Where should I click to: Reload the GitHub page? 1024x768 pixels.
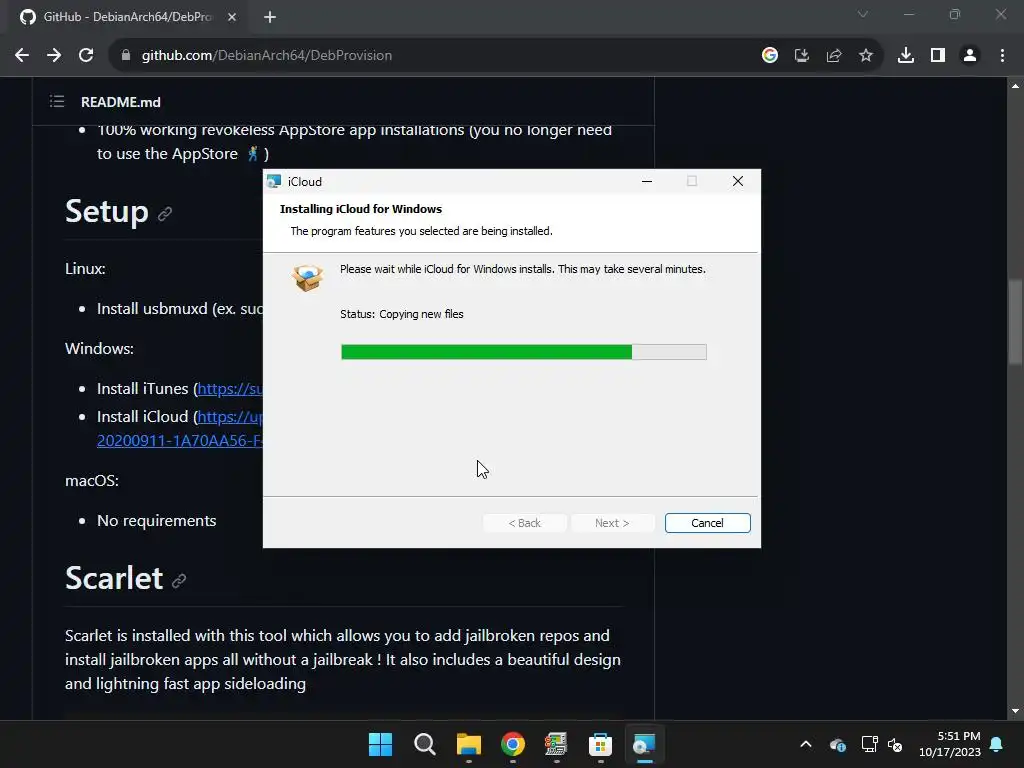(x=86, y=56)
